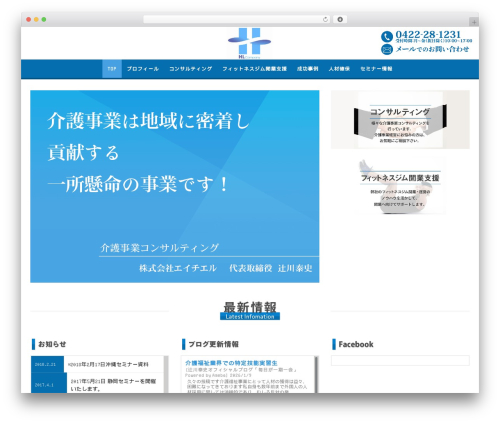Open the 人材確保 menu item
This screenshot has width=500, height=423.
(339, 69)
